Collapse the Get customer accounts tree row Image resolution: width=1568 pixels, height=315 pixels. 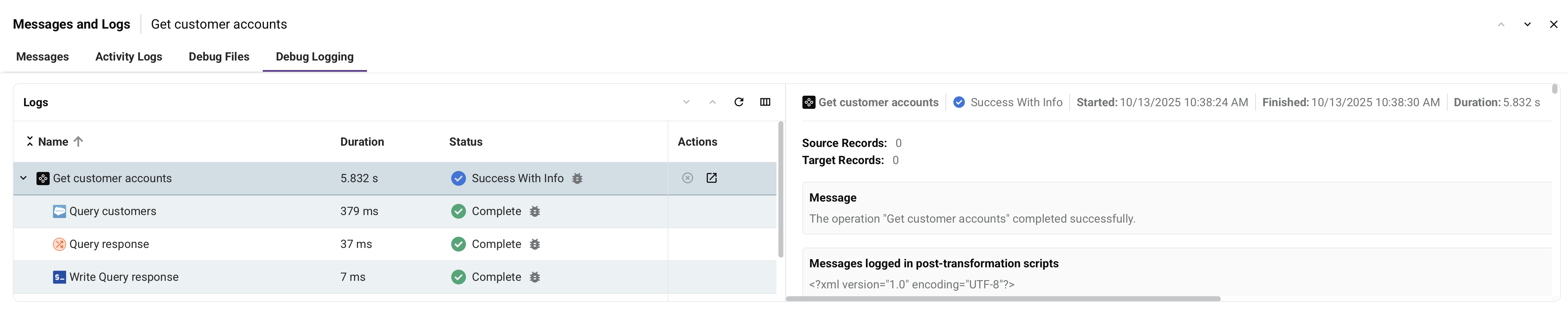point(24,178)
